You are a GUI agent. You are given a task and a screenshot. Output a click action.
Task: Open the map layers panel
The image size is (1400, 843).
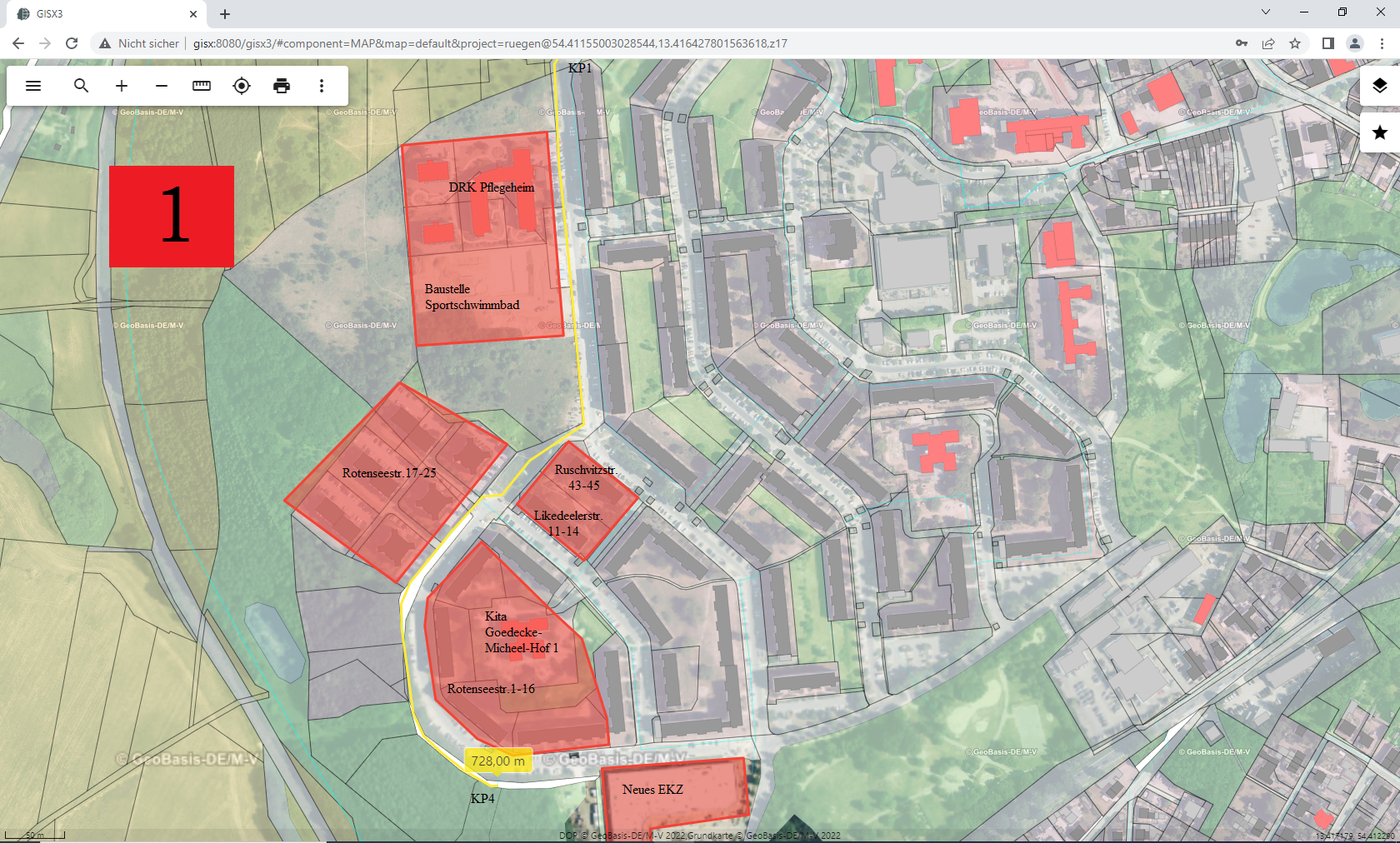point(1379,86)
